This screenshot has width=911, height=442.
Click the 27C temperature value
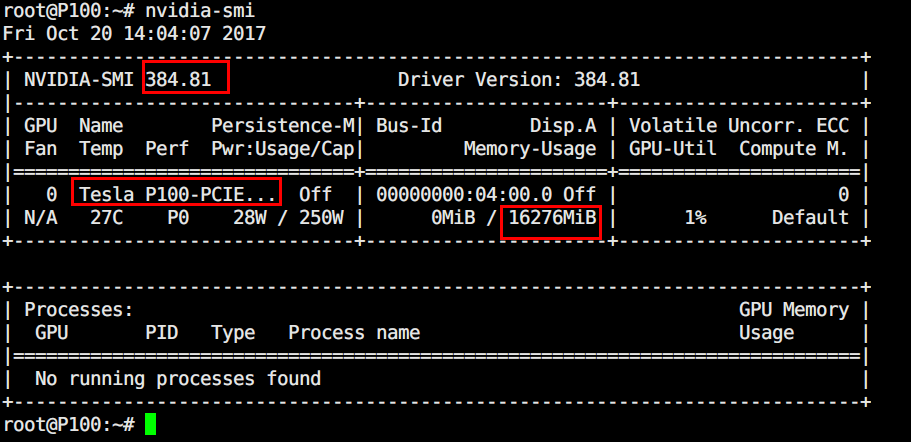[x=107, y=218]
